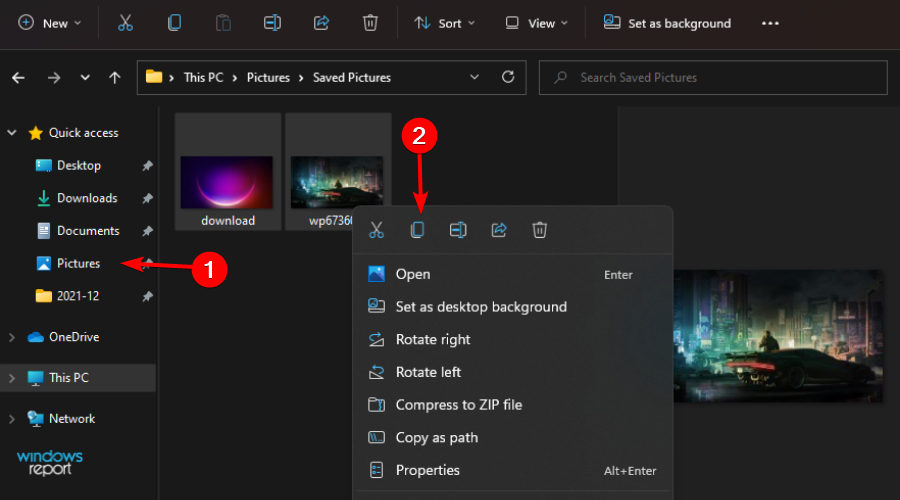Click the Rename icon in the top toolbar
Image resolution: width=900 pixels, height=500 pixels.
(272, 23)
